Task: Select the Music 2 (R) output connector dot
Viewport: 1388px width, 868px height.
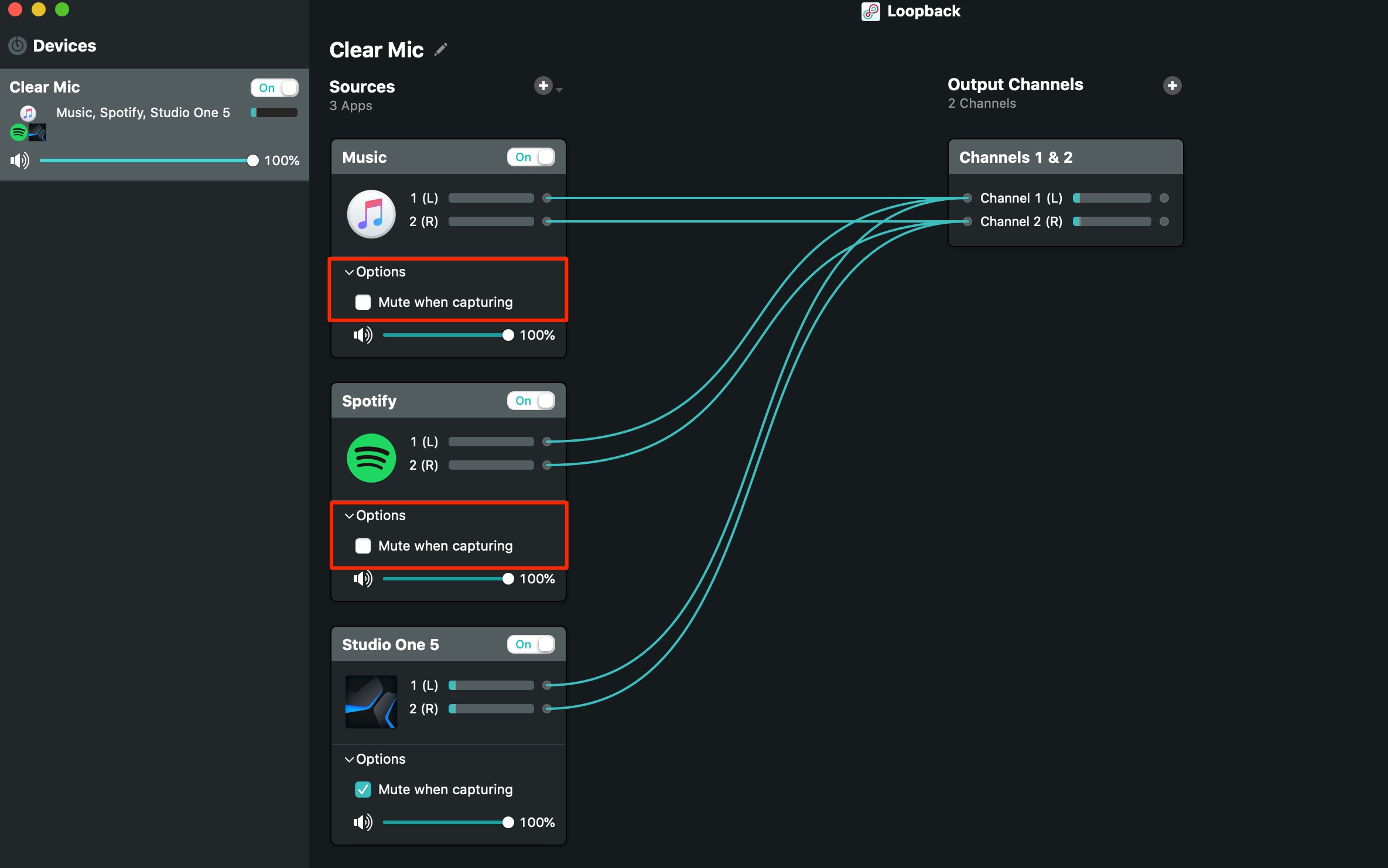Action: point(547,221)
